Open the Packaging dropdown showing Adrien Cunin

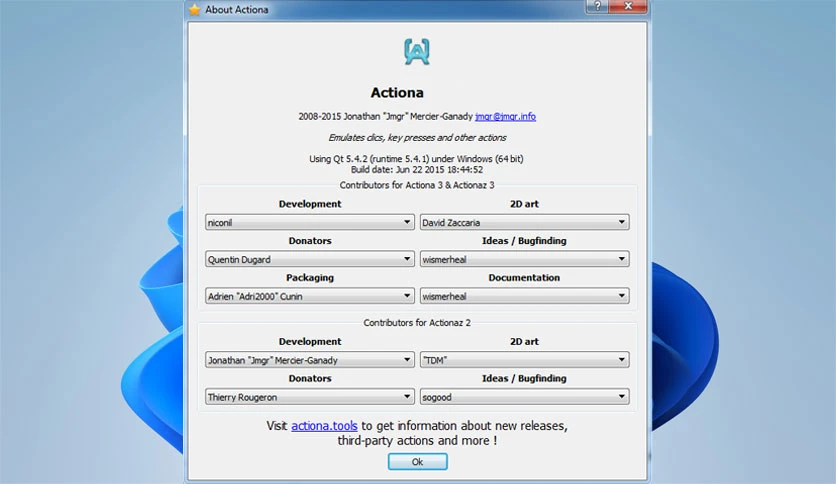[x=310, y=296]
